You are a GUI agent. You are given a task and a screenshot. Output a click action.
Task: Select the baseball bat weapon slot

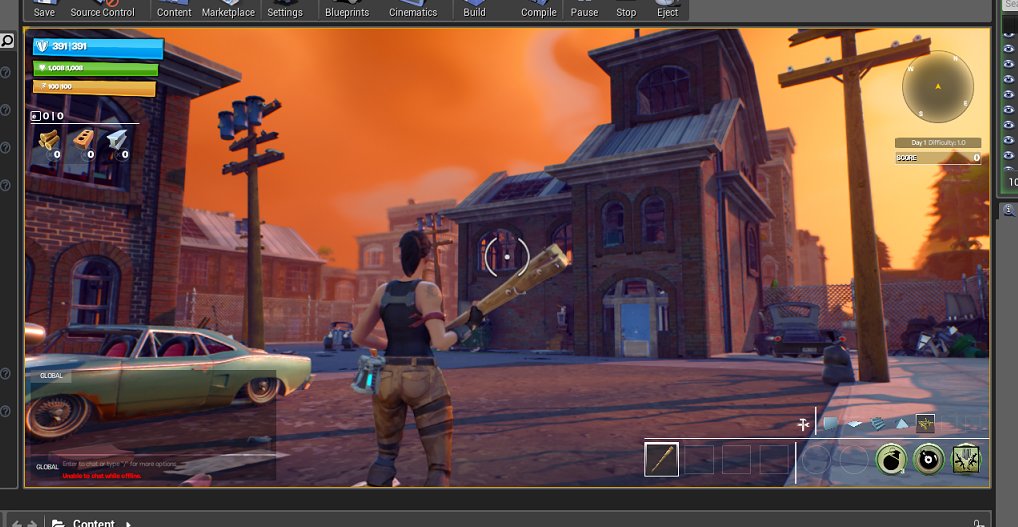662,460
